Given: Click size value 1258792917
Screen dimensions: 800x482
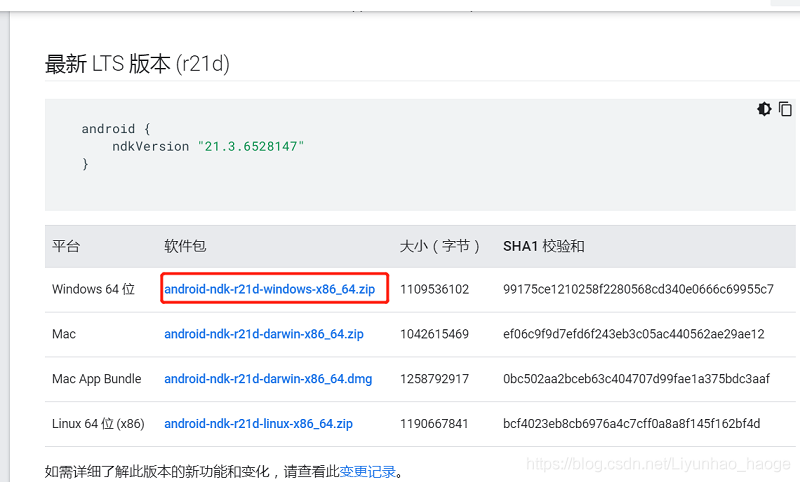Looking at the screenshot, I should (x=434, y=379).
